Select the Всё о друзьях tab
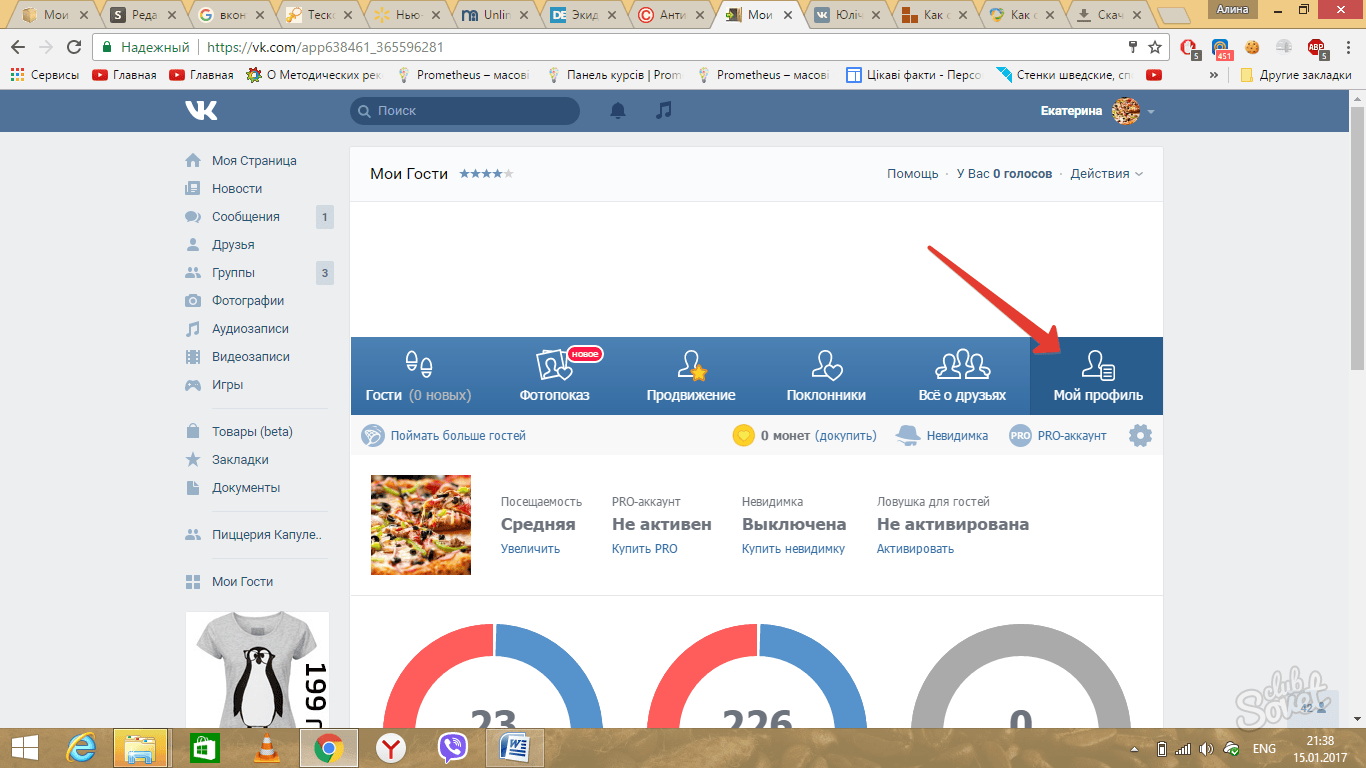This screenshot has height=768, width=1366. (962, 376)
